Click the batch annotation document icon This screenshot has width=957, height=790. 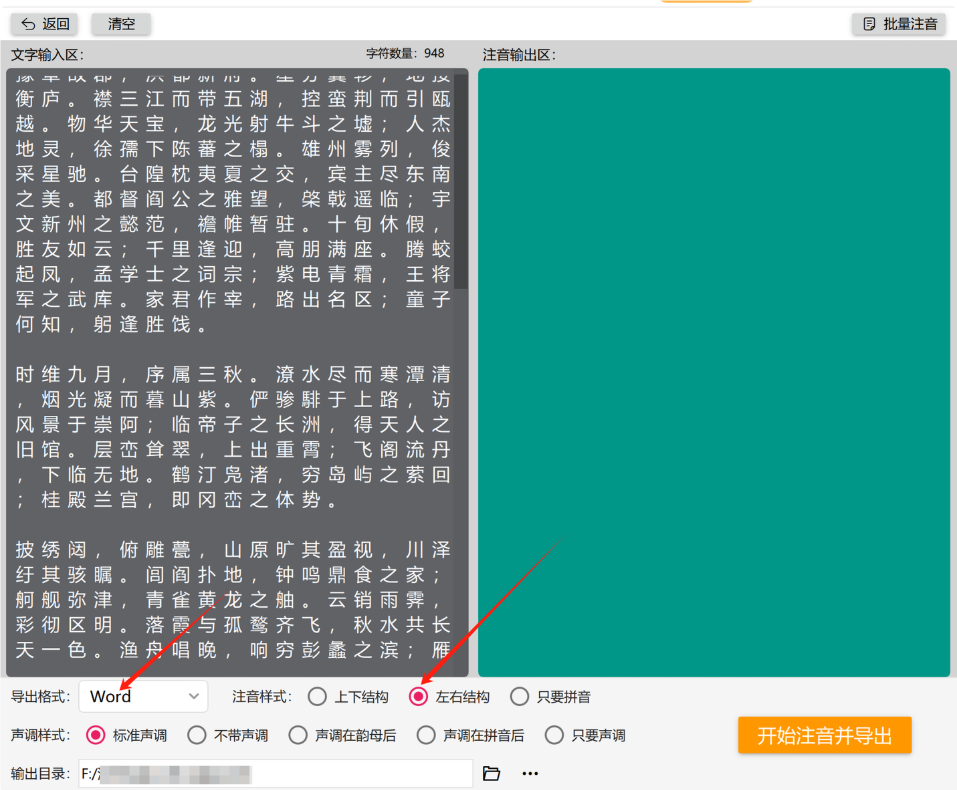pyautogui.click(x=869, y=24)
